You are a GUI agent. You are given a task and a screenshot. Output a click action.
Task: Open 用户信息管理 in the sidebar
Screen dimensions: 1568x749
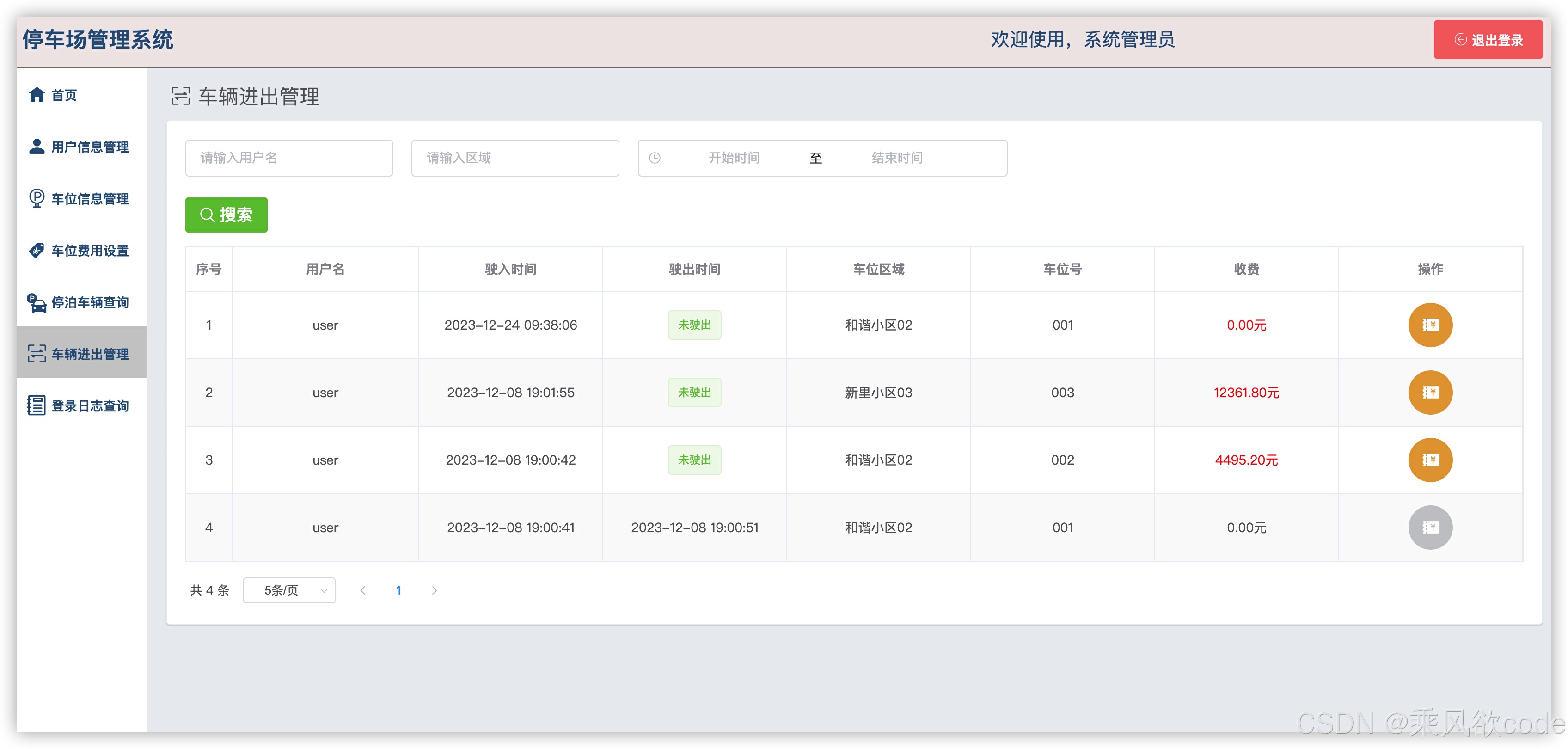coord(90,147)
